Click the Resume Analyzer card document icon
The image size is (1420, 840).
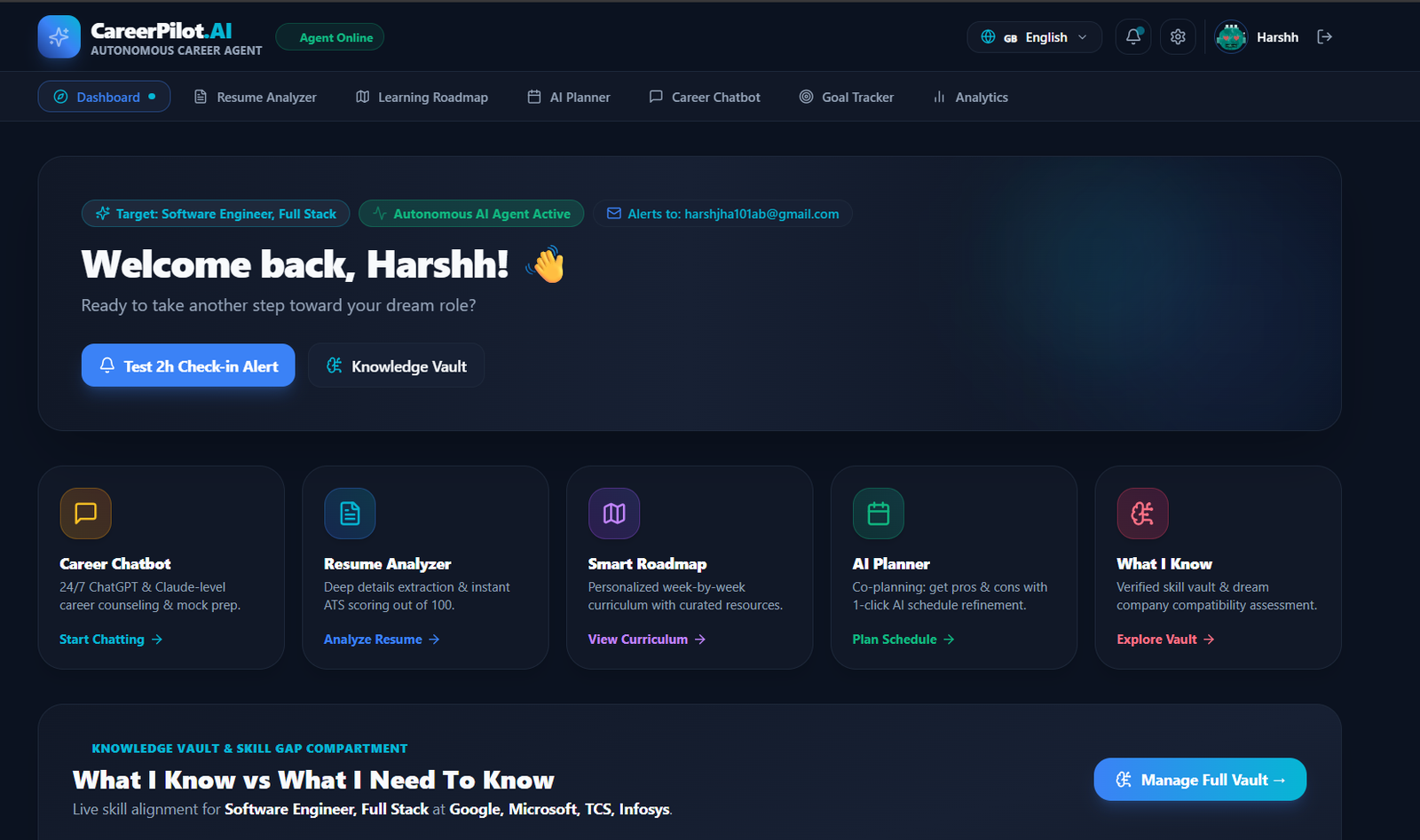pos(350,513)
